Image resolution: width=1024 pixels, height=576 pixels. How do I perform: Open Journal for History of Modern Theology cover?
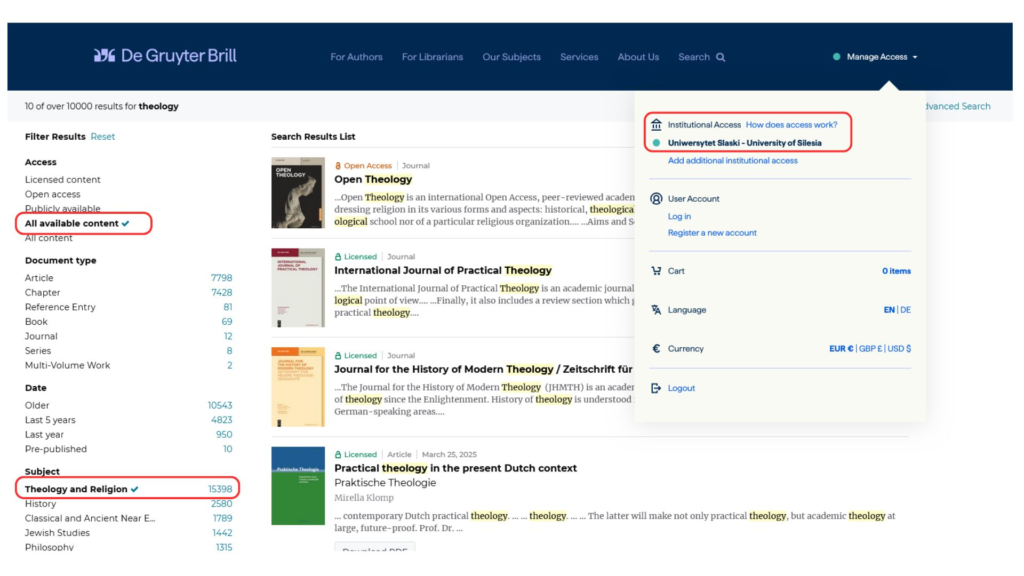click(x=298, y=387)
